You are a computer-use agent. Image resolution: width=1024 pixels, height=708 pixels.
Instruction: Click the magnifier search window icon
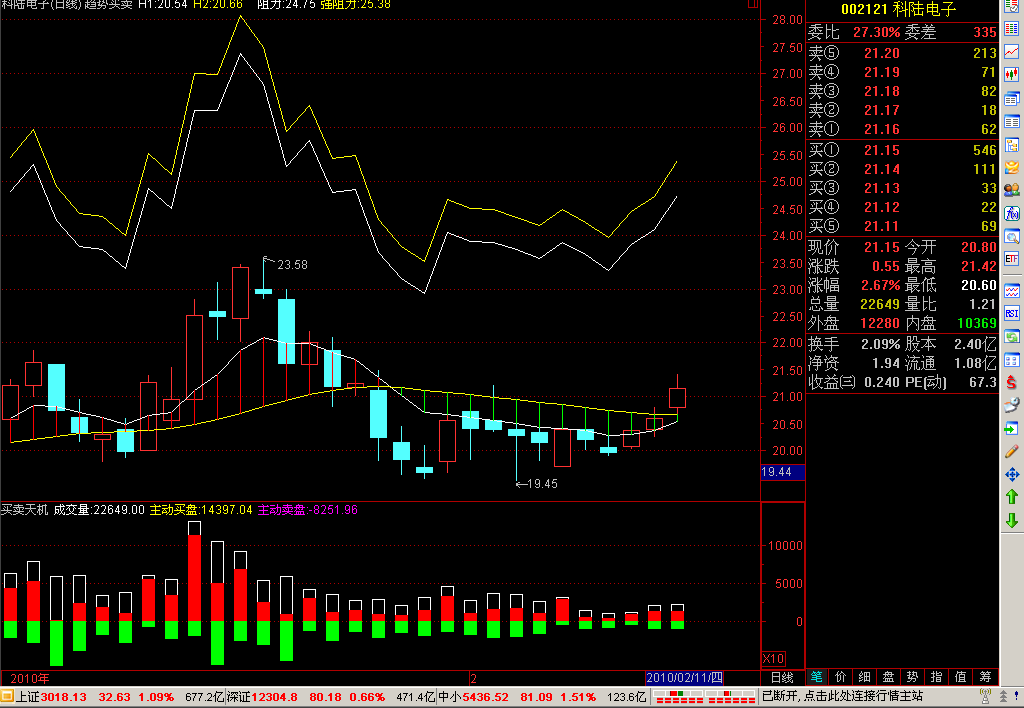tap(1012, 236)
